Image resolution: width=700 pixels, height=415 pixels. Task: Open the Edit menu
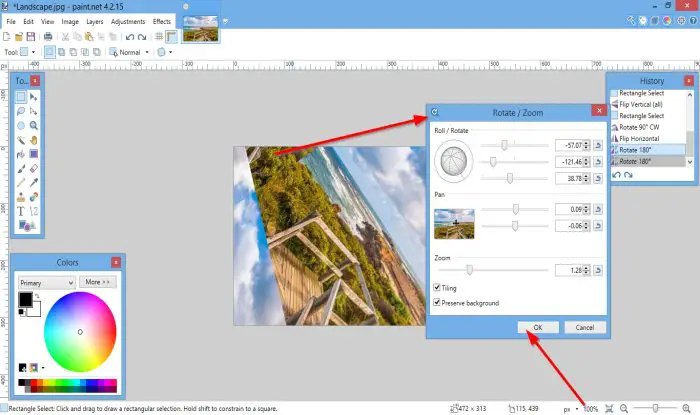coord(29,21)
